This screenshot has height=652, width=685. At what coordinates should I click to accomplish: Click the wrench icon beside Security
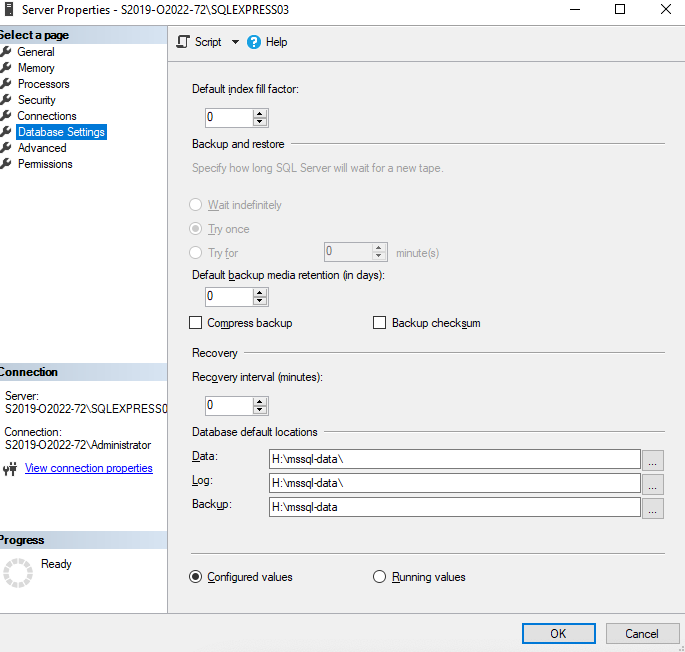(6, 100)
